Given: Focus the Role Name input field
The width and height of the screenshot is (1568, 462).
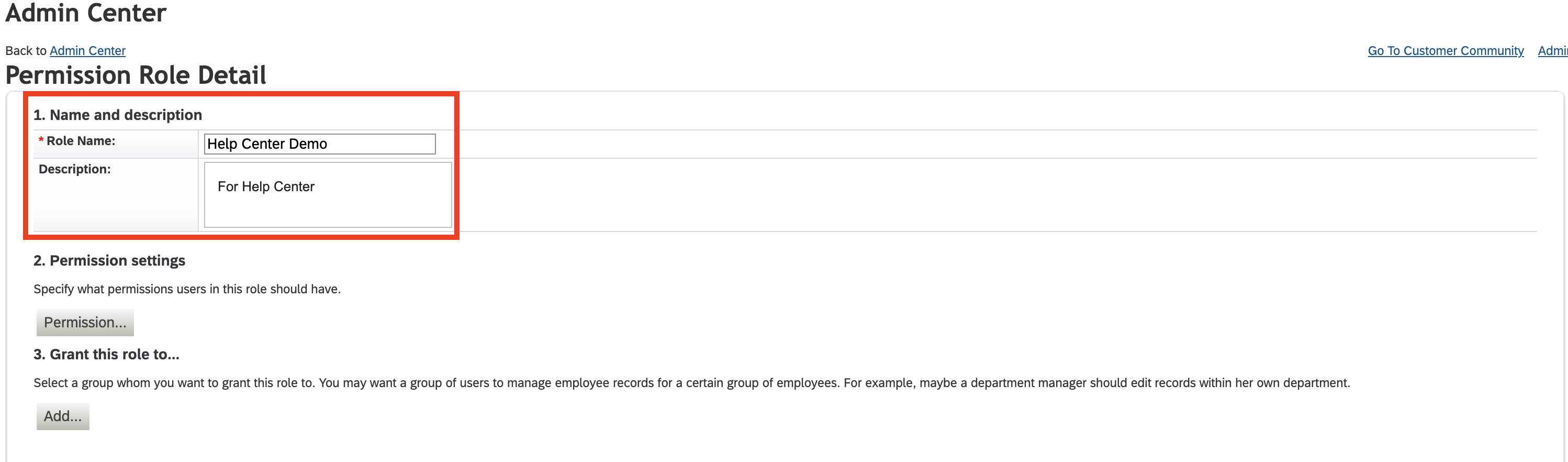Looking at the screenshot, I should click(x=320, y=144).
